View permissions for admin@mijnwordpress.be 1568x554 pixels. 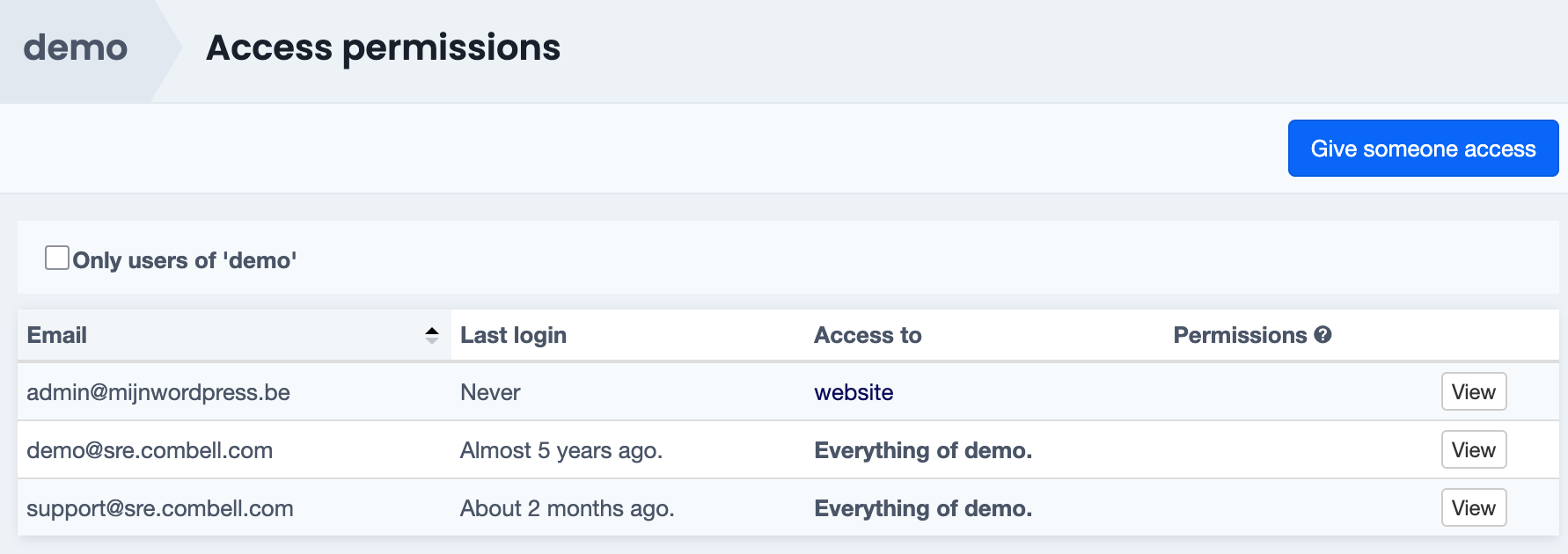1473,392
